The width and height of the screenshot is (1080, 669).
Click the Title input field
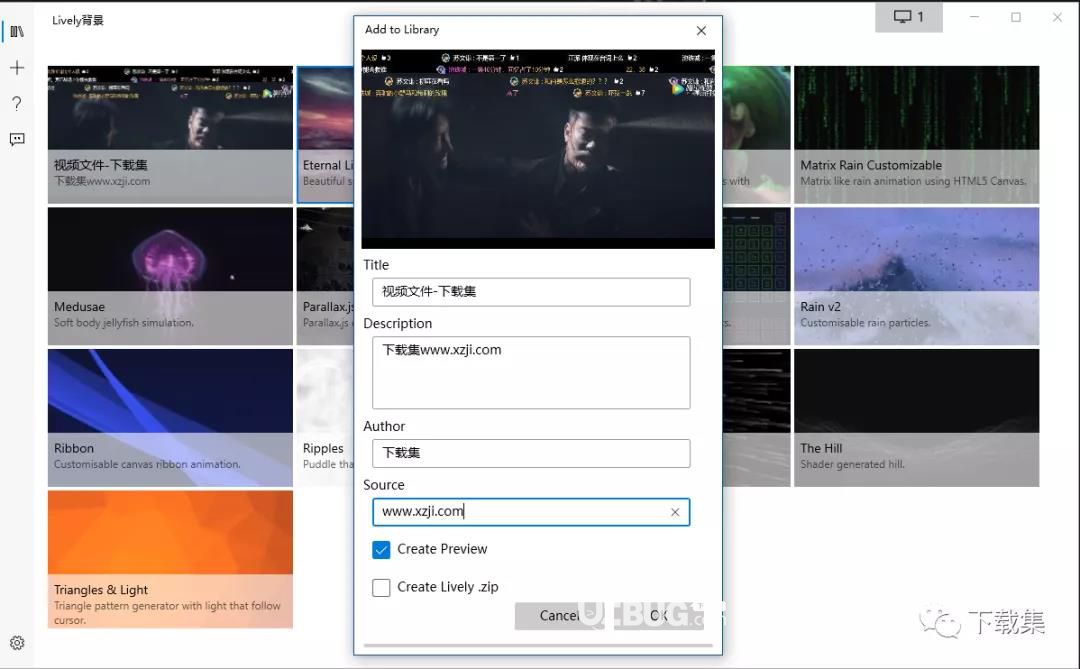[531, 292]
